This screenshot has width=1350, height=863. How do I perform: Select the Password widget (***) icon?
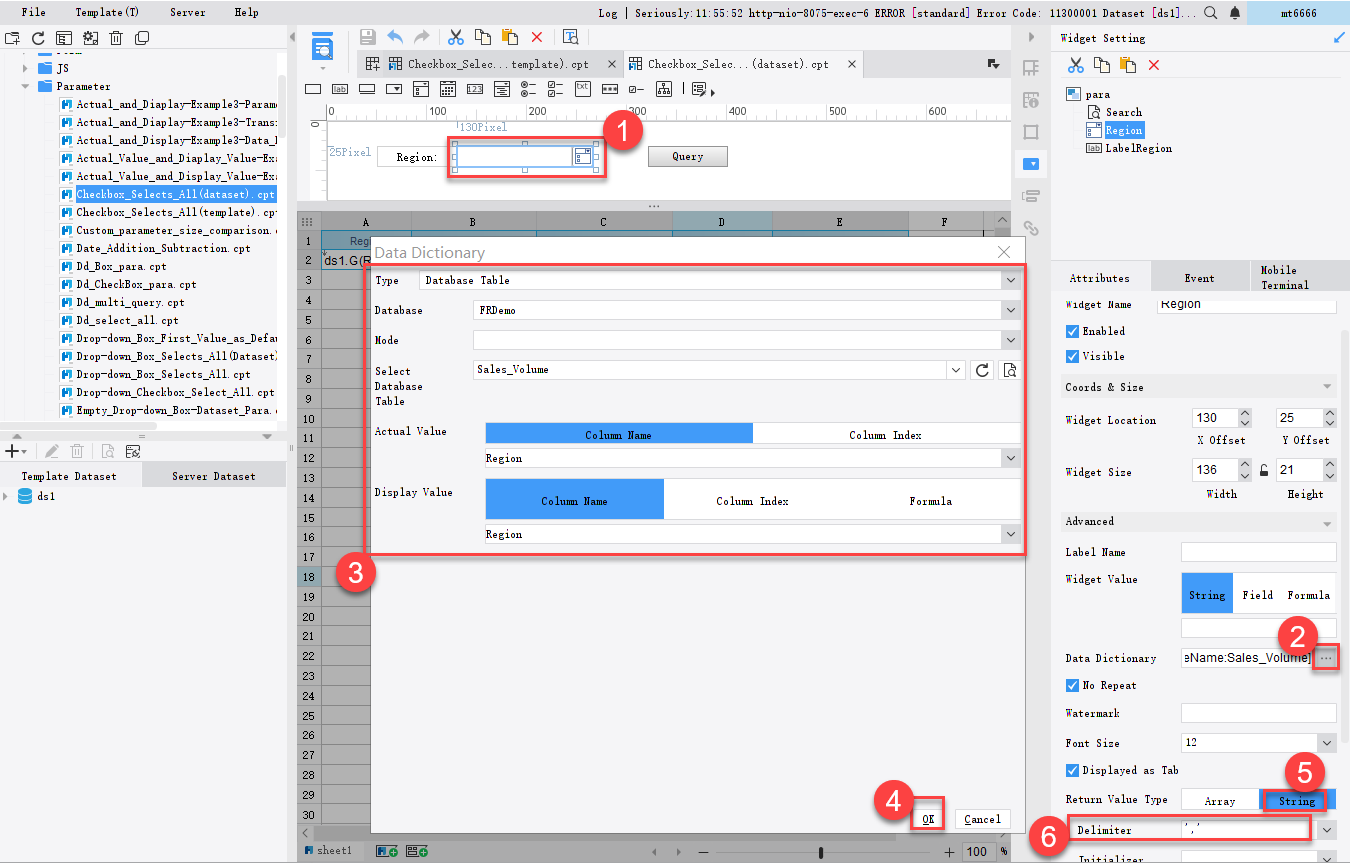[608, 88]
